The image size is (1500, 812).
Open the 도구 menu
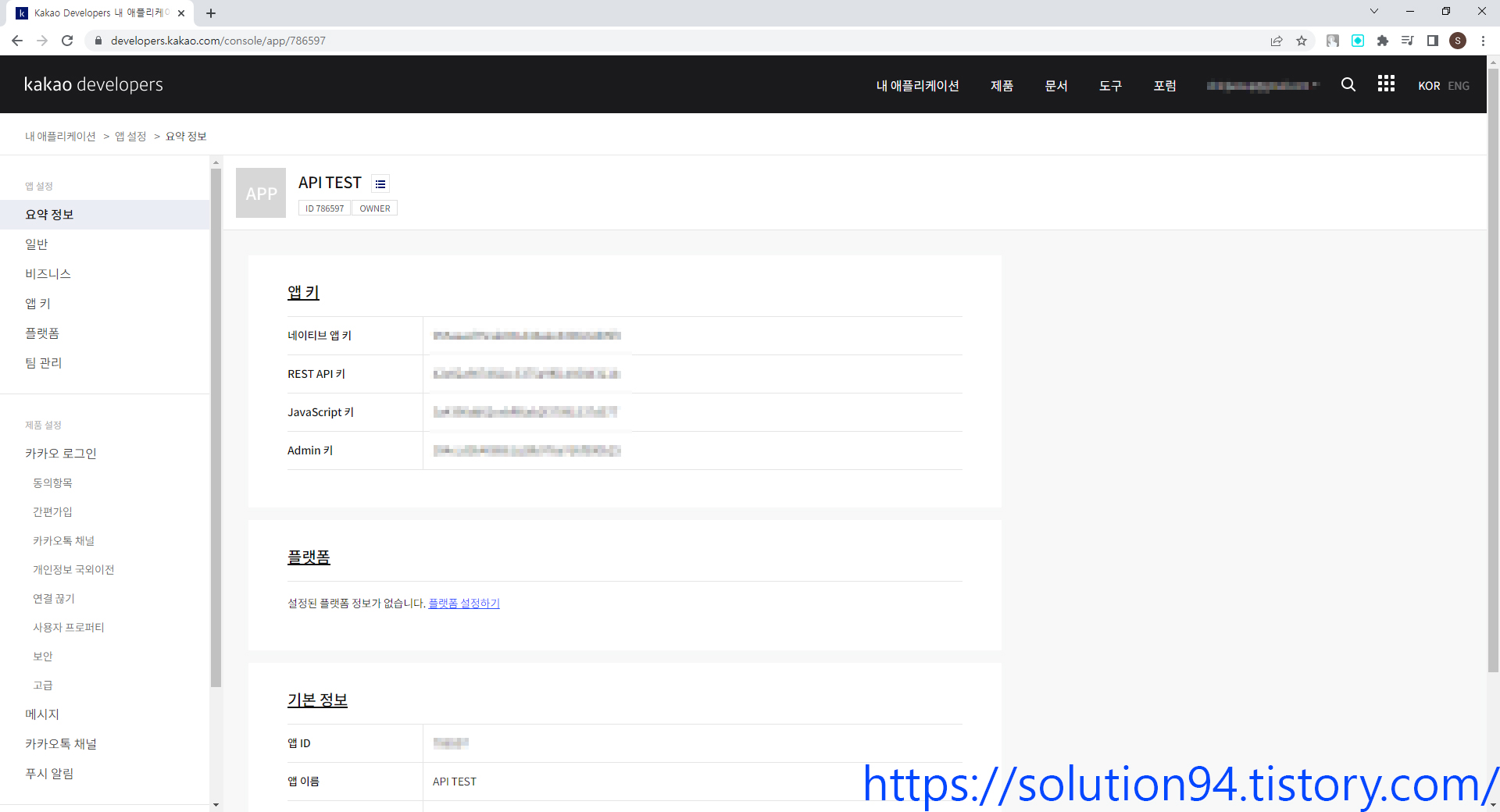1111,86
